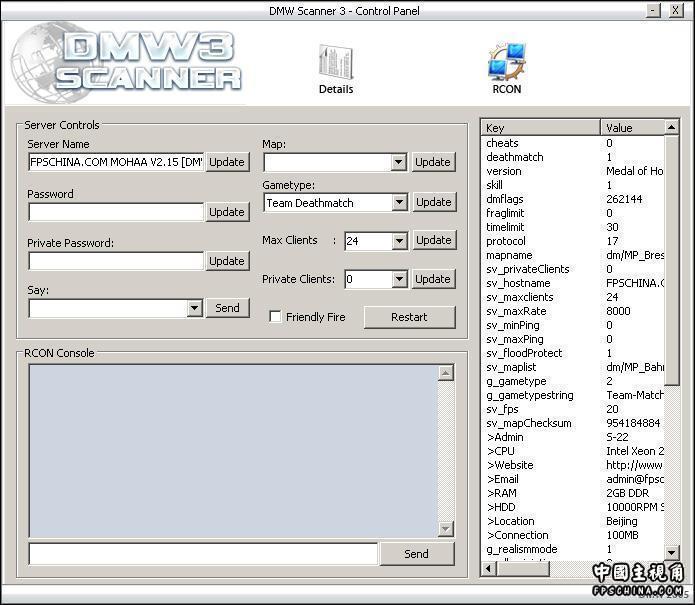The height and width of the screenshot is (605, 695).
Task: Select the g_realismmode row
Action: [x=573, y=550]
